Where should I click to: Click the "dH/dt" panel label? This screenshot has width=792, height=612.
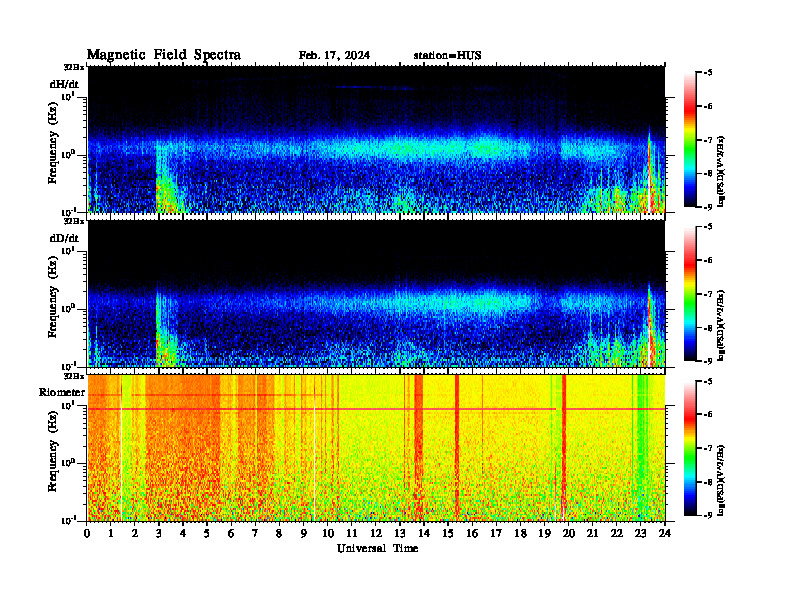(x=64, y=84)
